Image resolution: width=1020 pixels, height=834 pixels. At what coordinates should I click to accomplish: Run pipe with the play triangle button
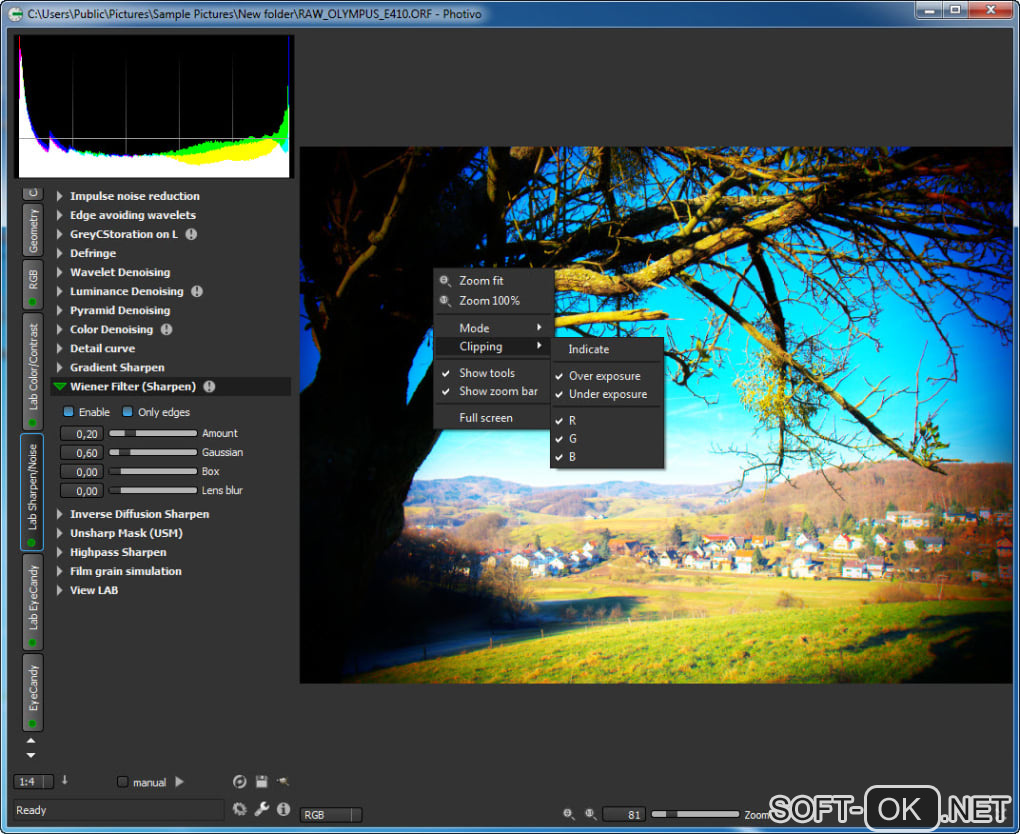180,781
